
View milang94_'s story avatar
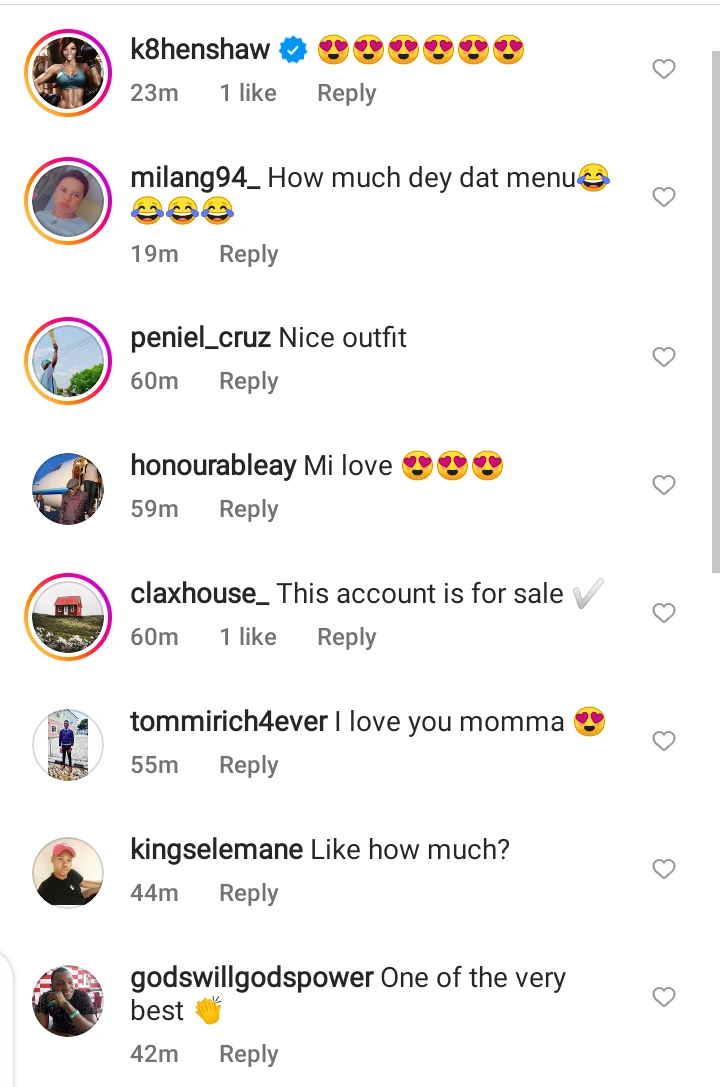[x=68, y=198]
